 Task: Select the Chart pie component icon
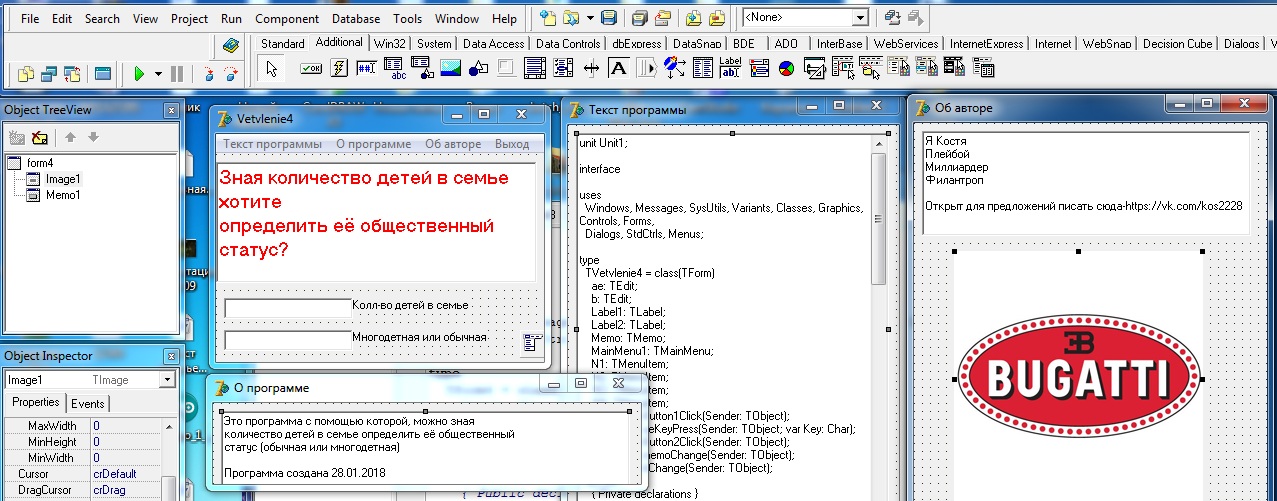[787, 68]
